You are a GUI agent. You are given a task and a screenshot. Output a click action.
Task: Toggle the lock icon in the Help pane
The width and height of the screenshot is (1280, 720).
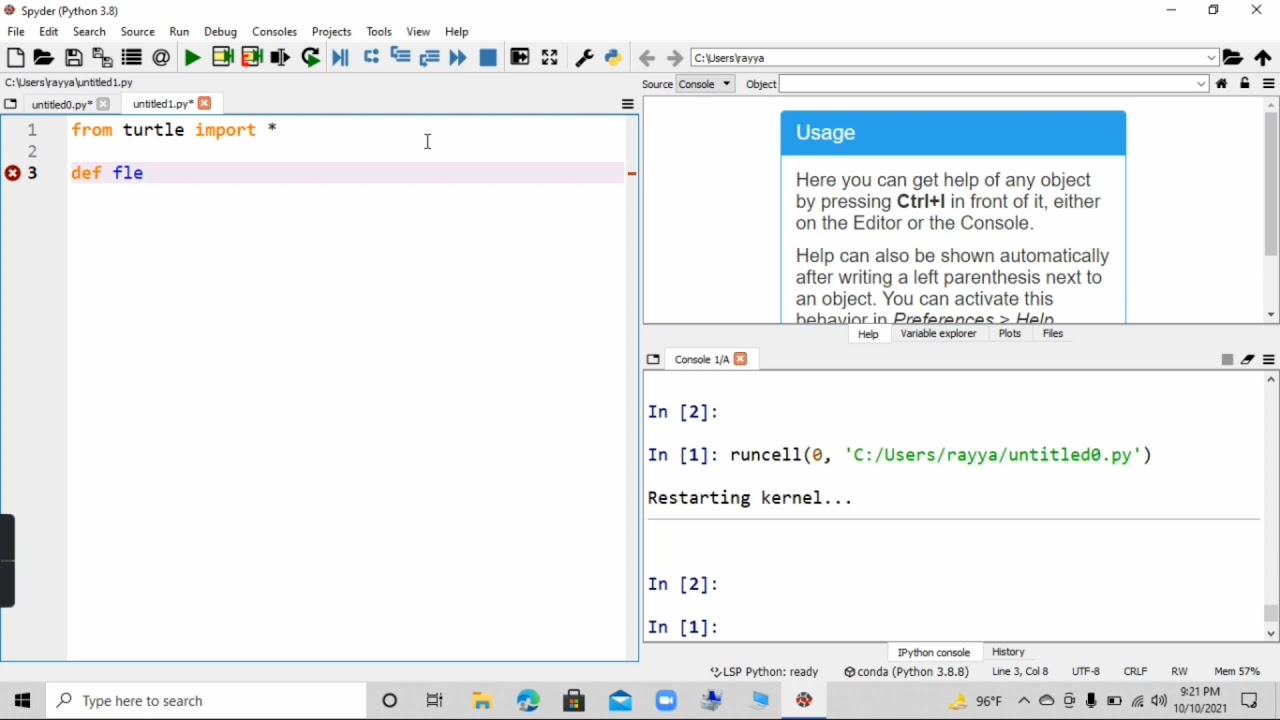tap(1245, 84)
